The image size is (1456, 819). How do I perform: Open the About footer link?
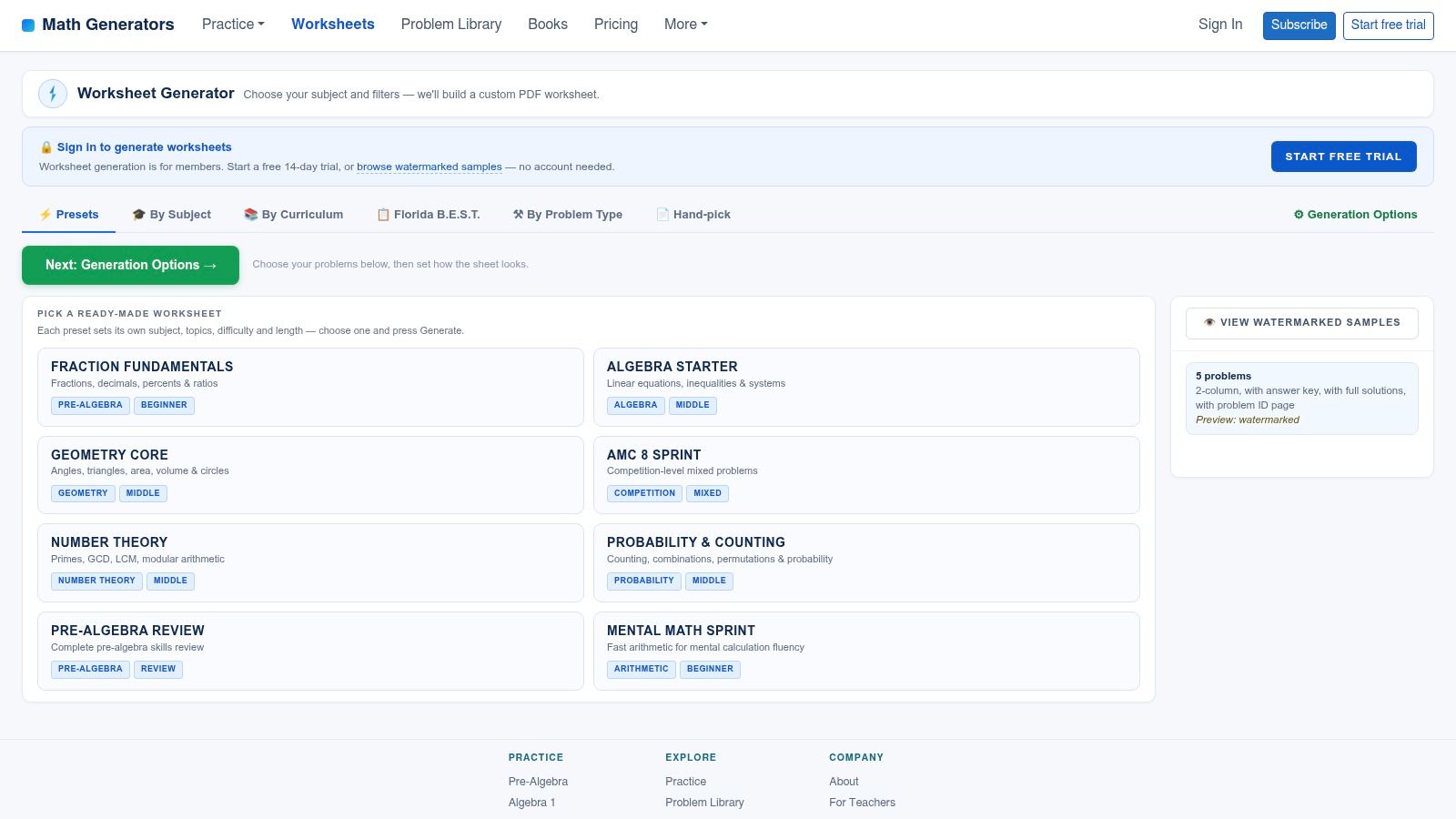844,782
